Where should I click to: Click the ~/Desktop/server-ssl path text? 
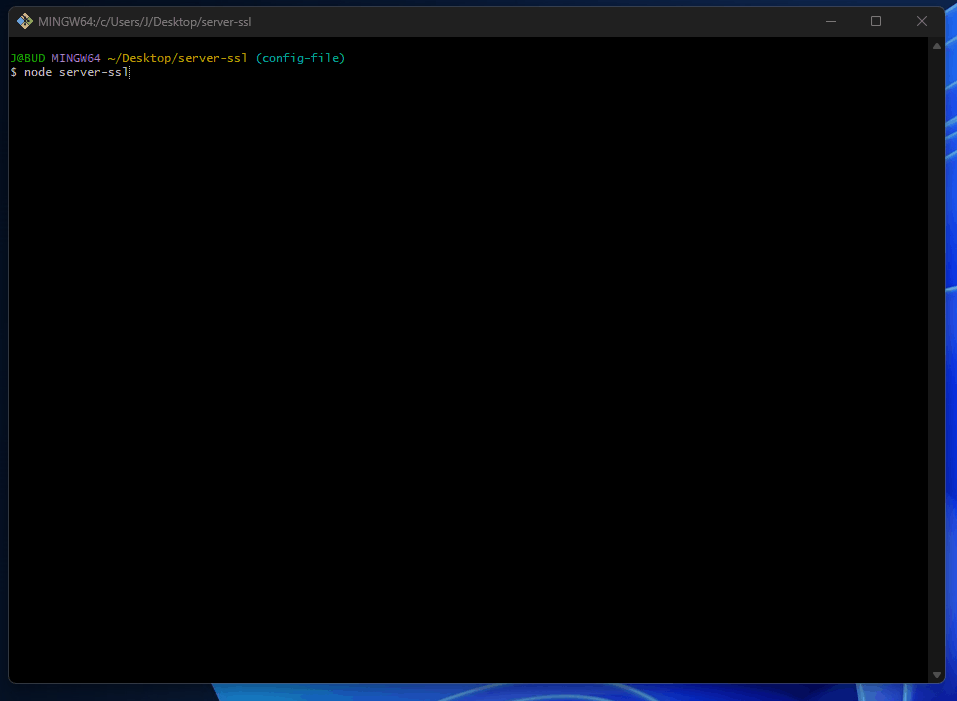coord(178,58)
